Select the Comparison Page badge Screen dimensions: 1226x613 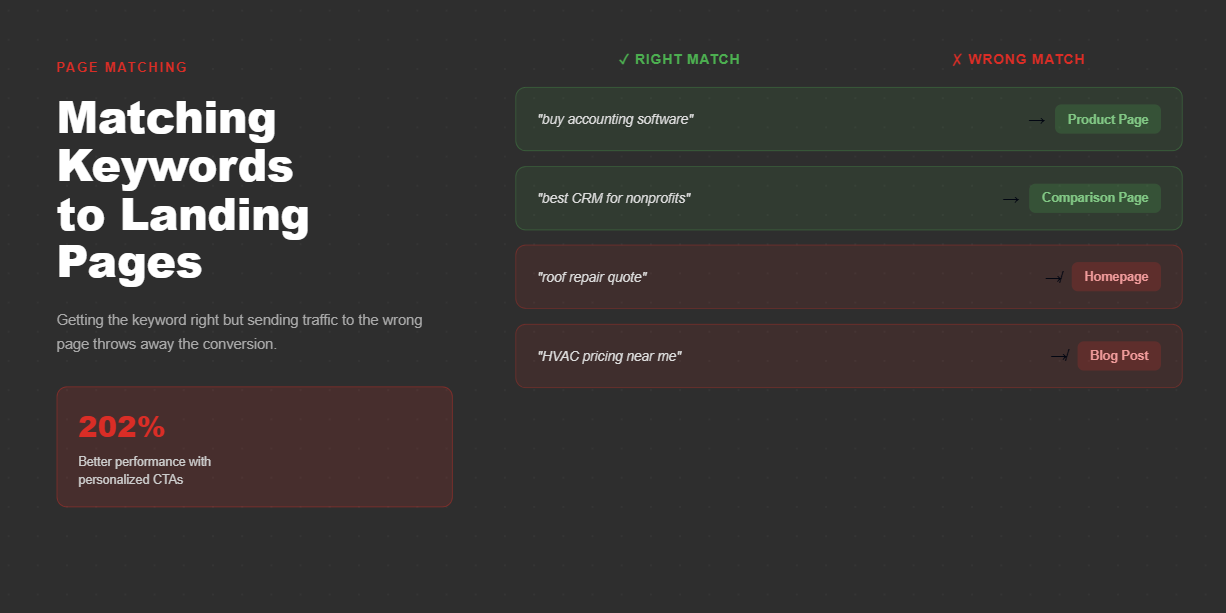point(1095,198)
